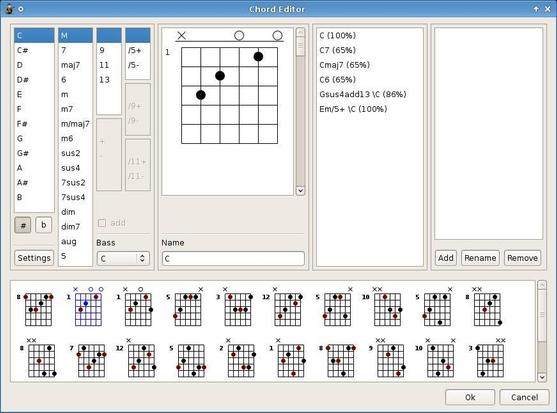Click the third-fret finger dot on the large fretboard
557x413 pixels.
(x=201, y=95)
